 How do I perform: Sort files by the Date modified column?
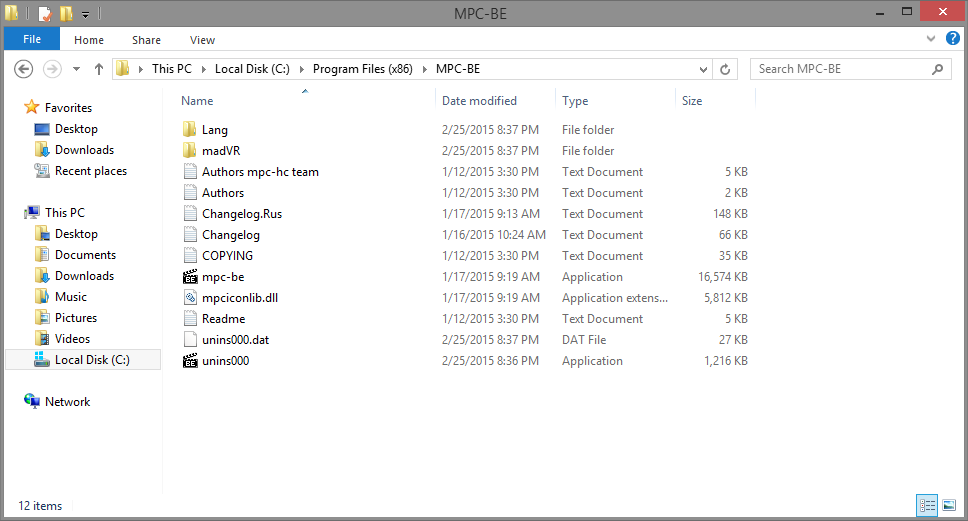click(x=479, y=101)
